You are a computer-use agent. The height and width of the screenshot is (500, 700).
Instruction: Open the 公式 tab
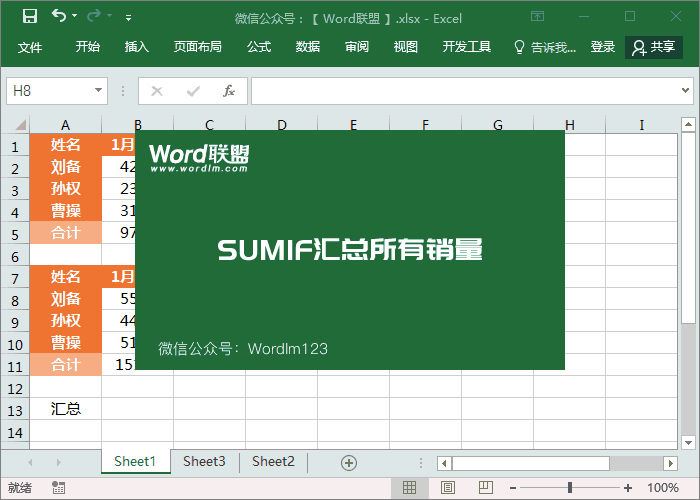[259, 46]
